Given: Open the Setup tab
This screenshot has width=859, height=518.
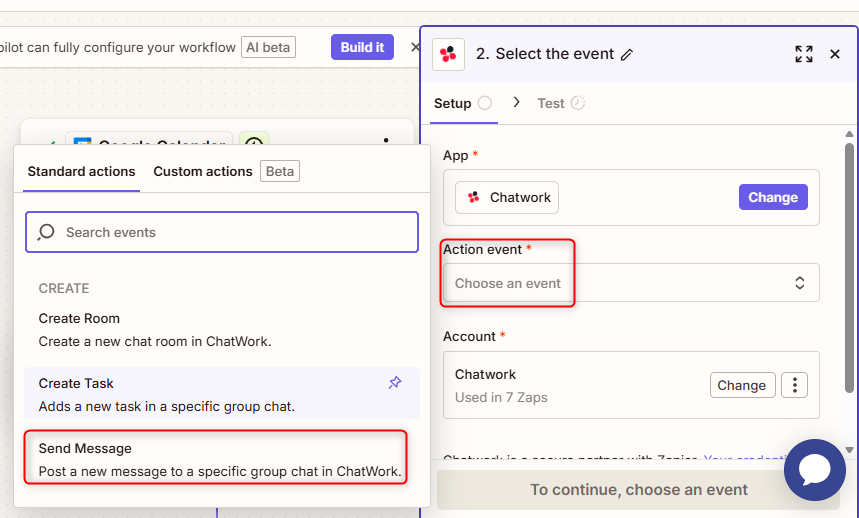Looking at the screenshot, I should click(x=453, y=103).
